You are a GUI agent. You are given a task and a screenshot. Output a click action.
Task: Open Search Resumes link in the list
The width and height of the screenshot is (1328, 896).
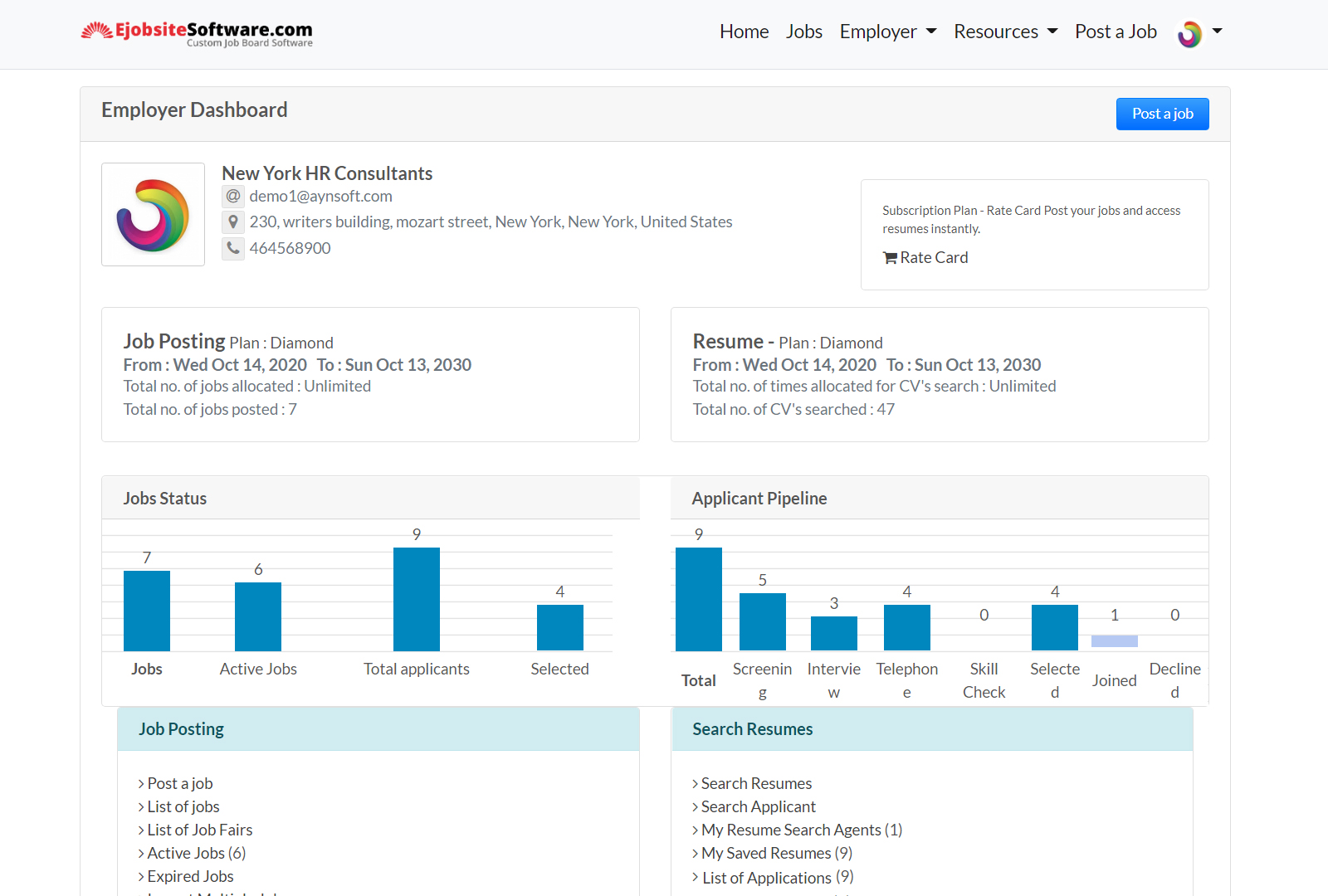click(757, 783)
